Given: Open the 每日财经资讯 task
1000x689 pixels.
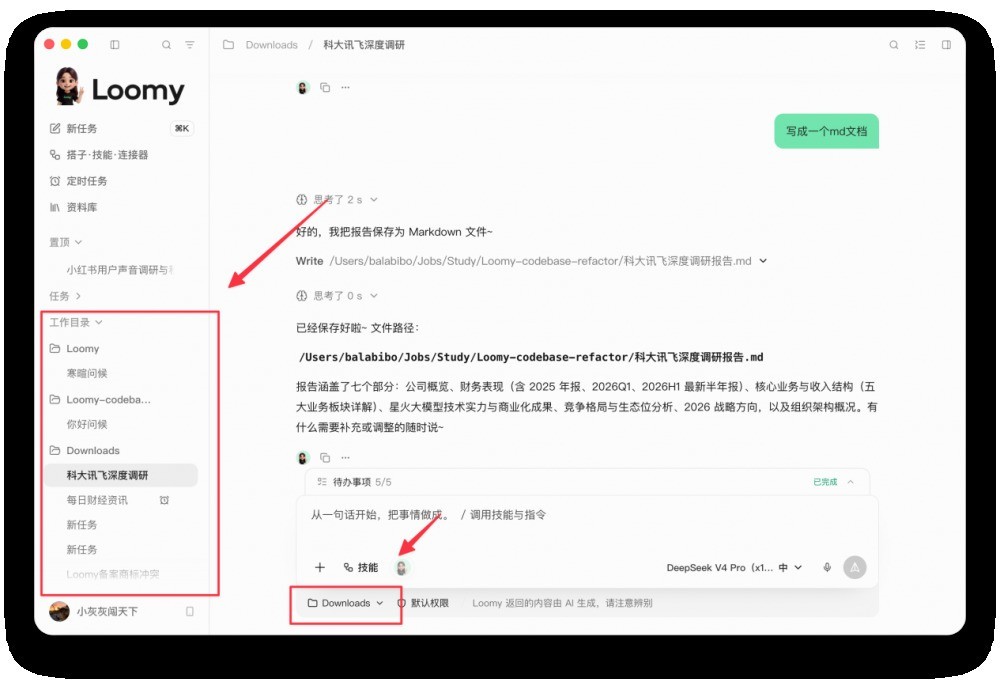Looking at the screenshot, I should (x=97, y=500).
